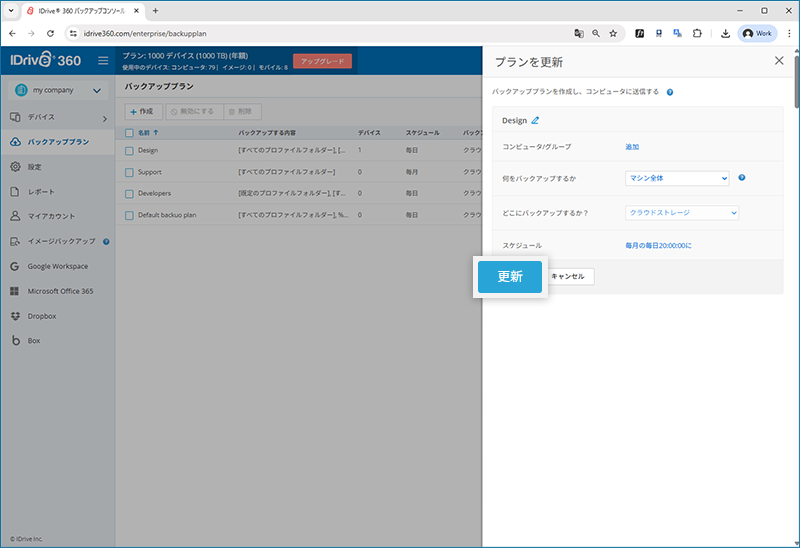Click the 追加 link for computers/groups
The height and width of the screenshot is (548, 800).
(x=632, y=147)
